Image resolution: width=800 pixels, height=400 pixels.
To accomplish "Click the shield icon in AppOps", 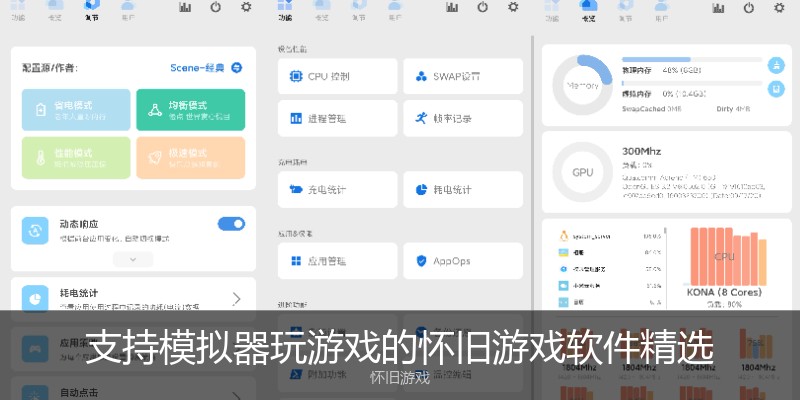I will click(x=421, y=261).
